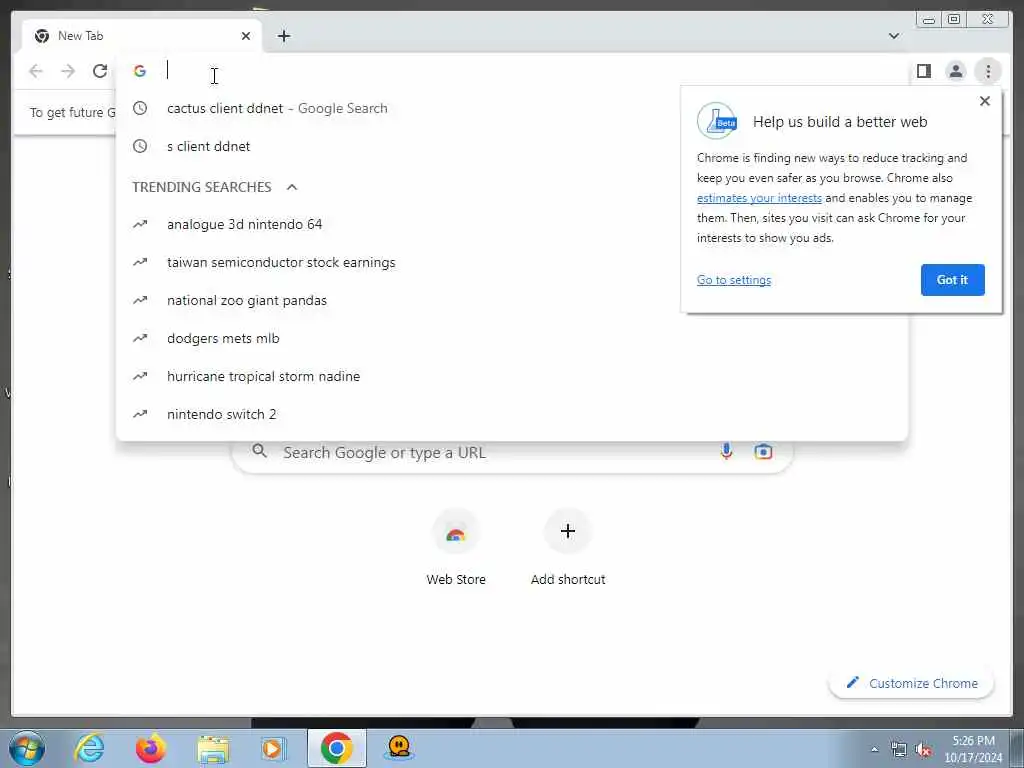Click the 'Got it' button

tap(952, 280)
